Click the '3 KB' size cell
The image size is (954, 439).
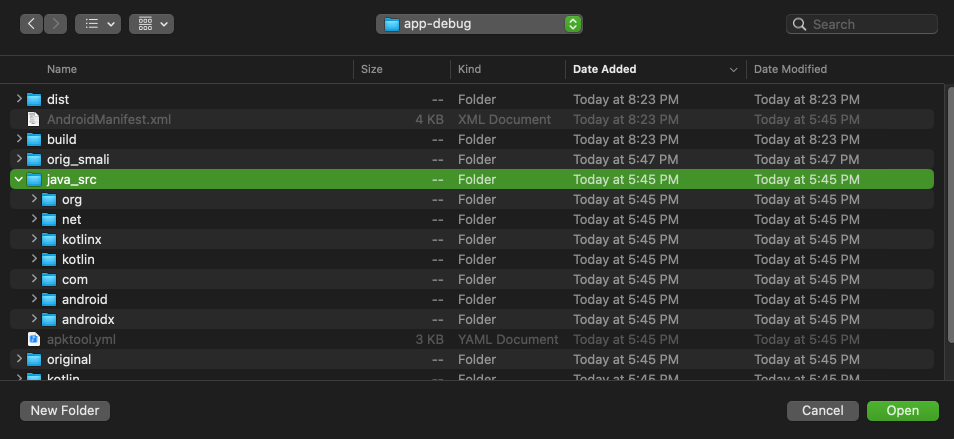click(x=430, y=339)
